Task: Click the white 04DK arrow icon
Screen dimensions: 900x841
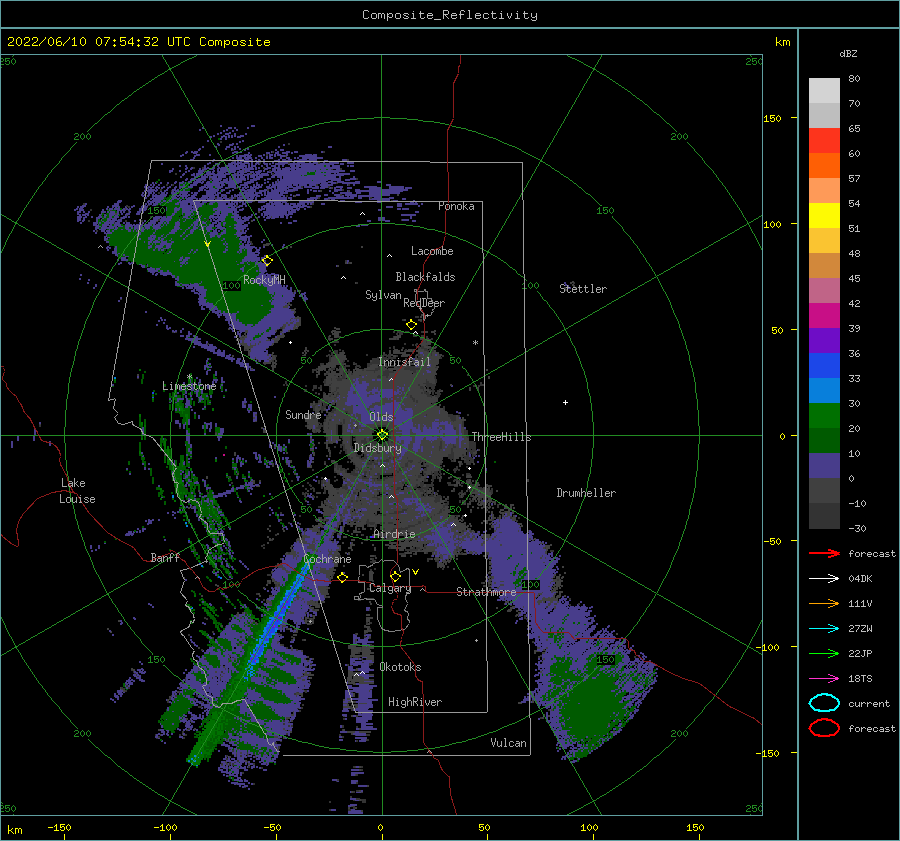Action: (824, 578)
